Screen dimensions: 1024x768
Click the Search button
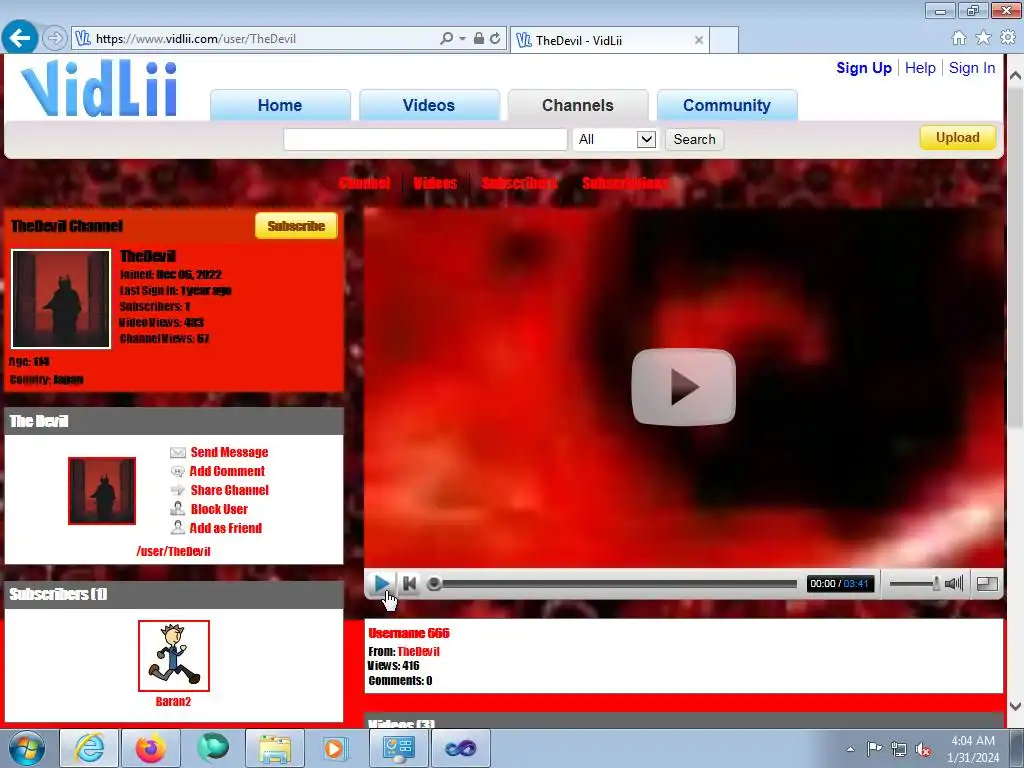694,139
